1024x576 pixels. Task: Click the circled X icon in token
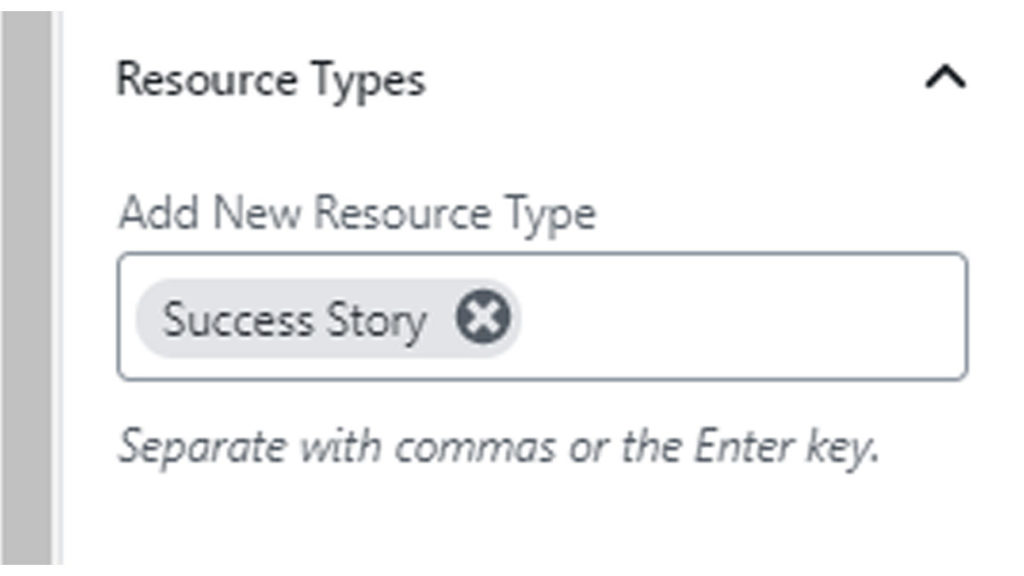click(483, 319)
